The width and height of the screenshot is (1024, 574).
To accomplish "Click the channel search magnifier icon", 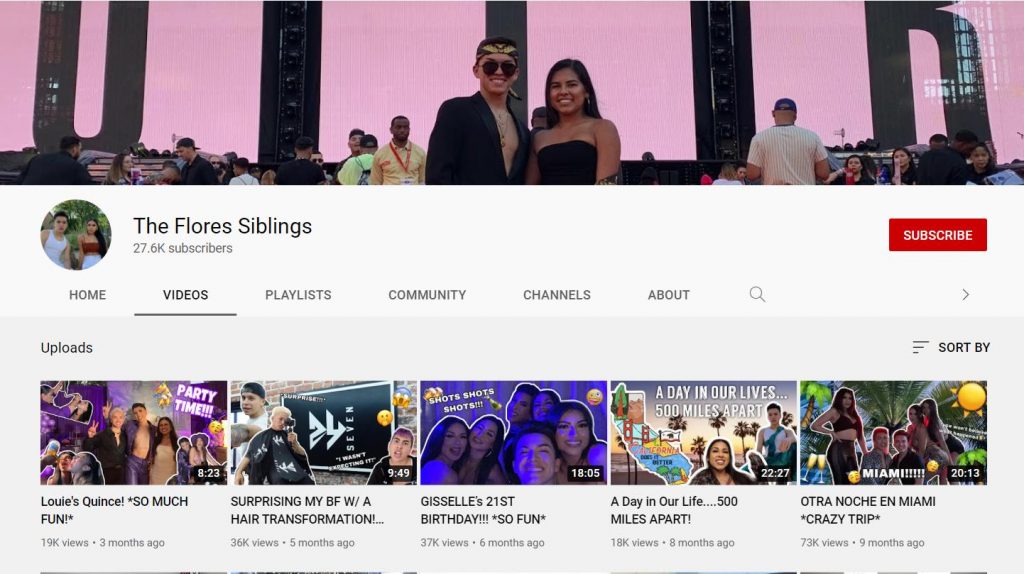I will [x=757, y=294].
